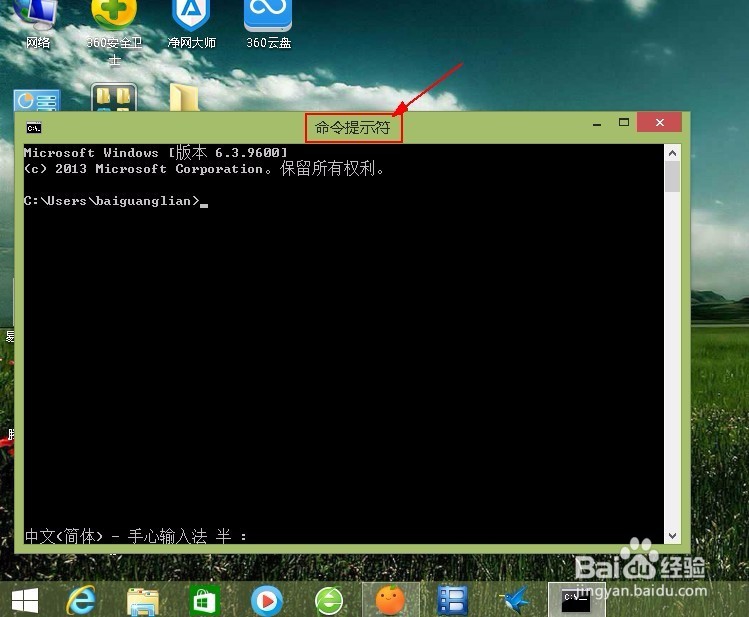Open the blue film-list app on taskbar

click(x=452, y=600)
